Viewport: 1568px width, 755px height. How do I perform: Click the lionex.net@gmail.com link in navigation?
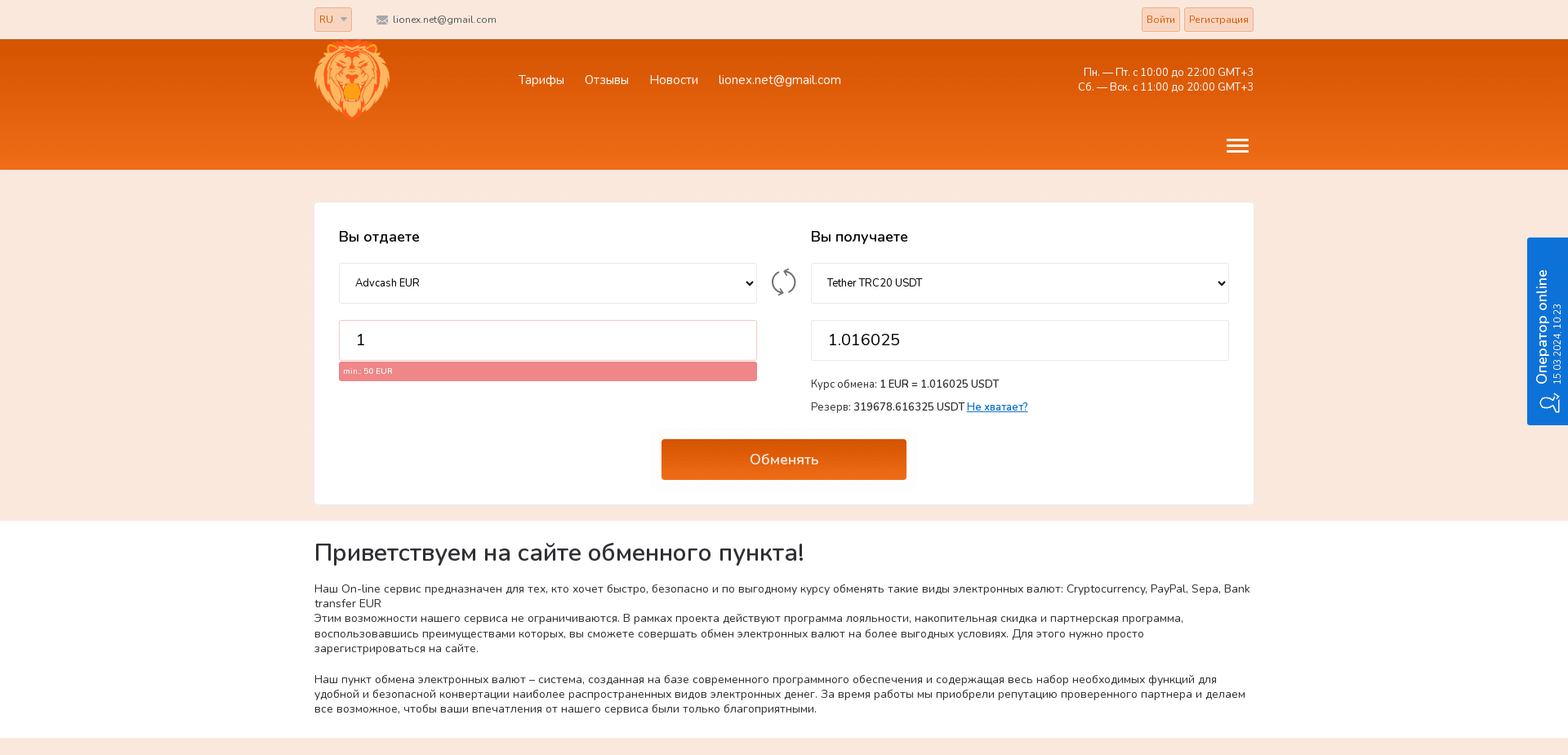[779, 79]
